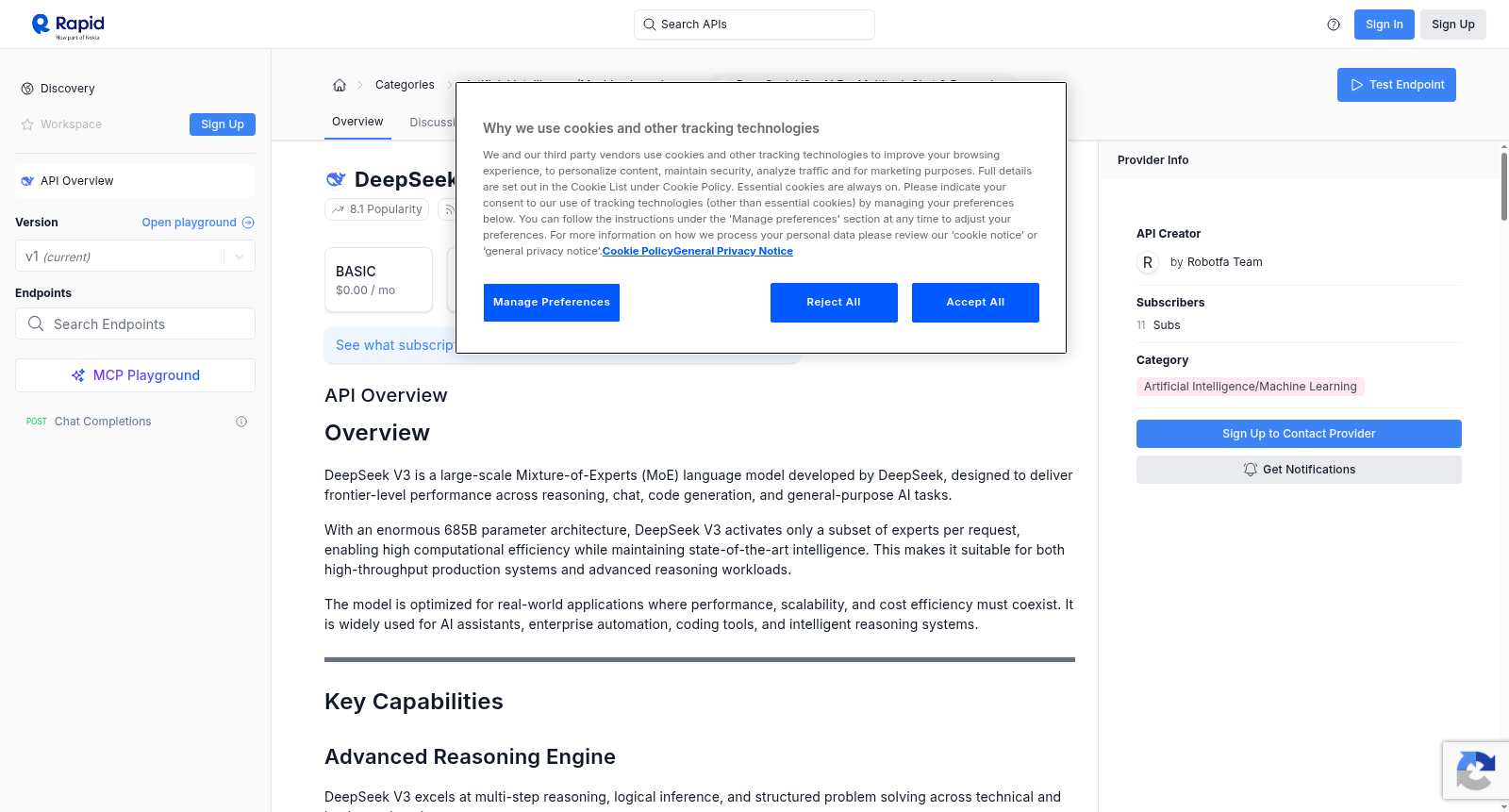
Task: Open the Chat Completions POST endpoint
Action: [x=135, y=422]
